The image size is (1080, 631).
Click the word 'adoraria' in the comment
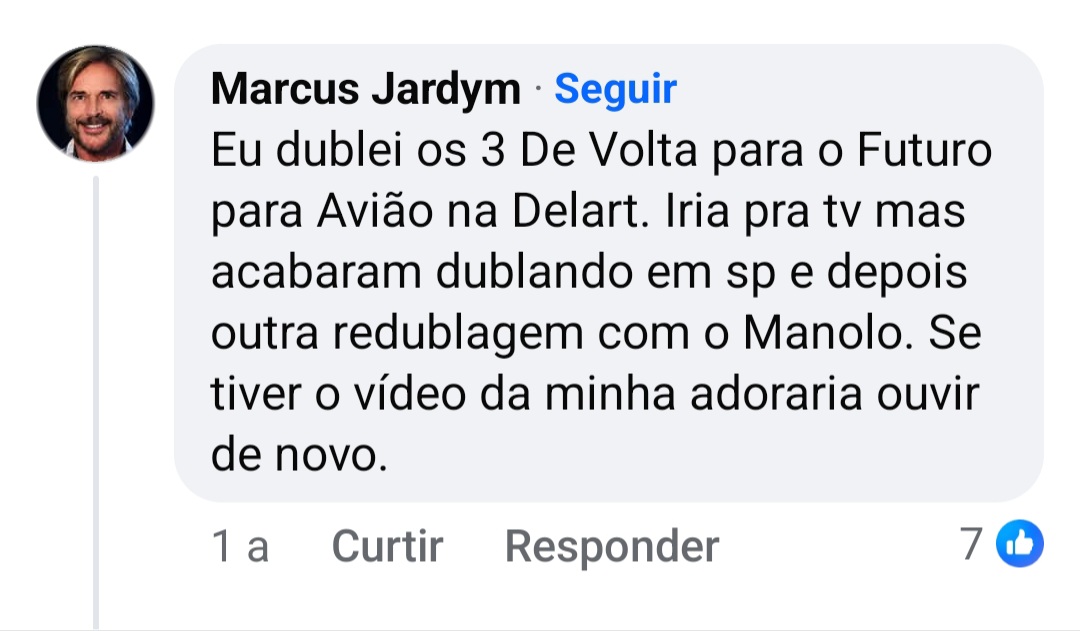click(776, 395)
